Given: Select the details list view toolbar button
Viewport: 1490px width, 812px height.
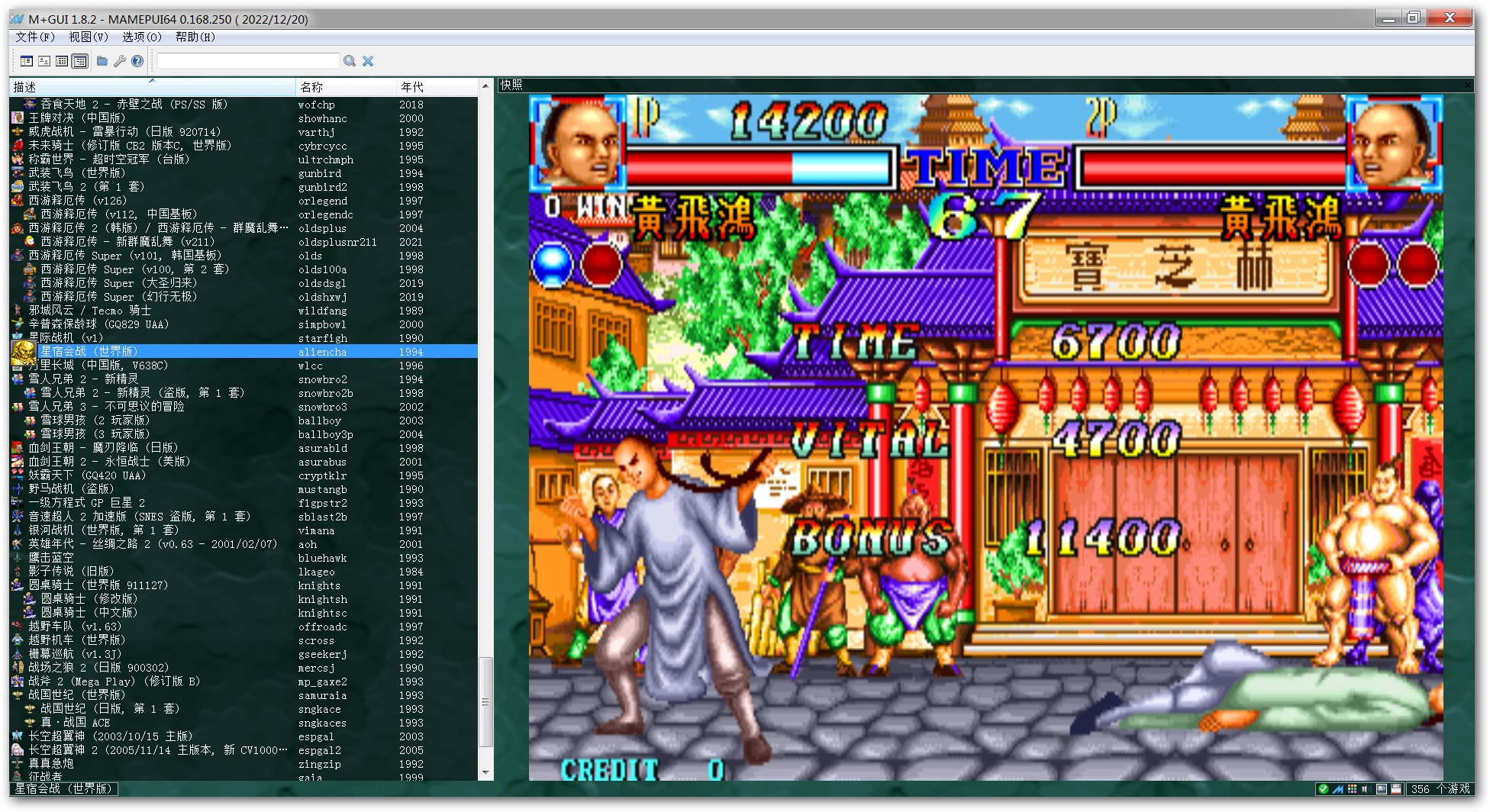Looking at the screenshot, I should click(62, 61).
